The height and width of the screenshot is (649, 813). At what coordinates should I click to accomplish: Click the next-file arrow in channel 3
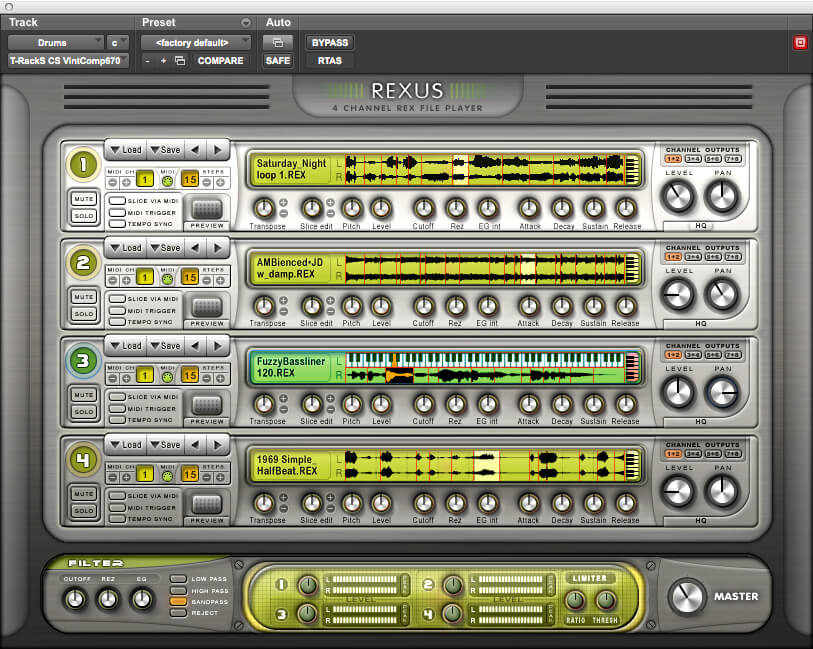[218, 346]
